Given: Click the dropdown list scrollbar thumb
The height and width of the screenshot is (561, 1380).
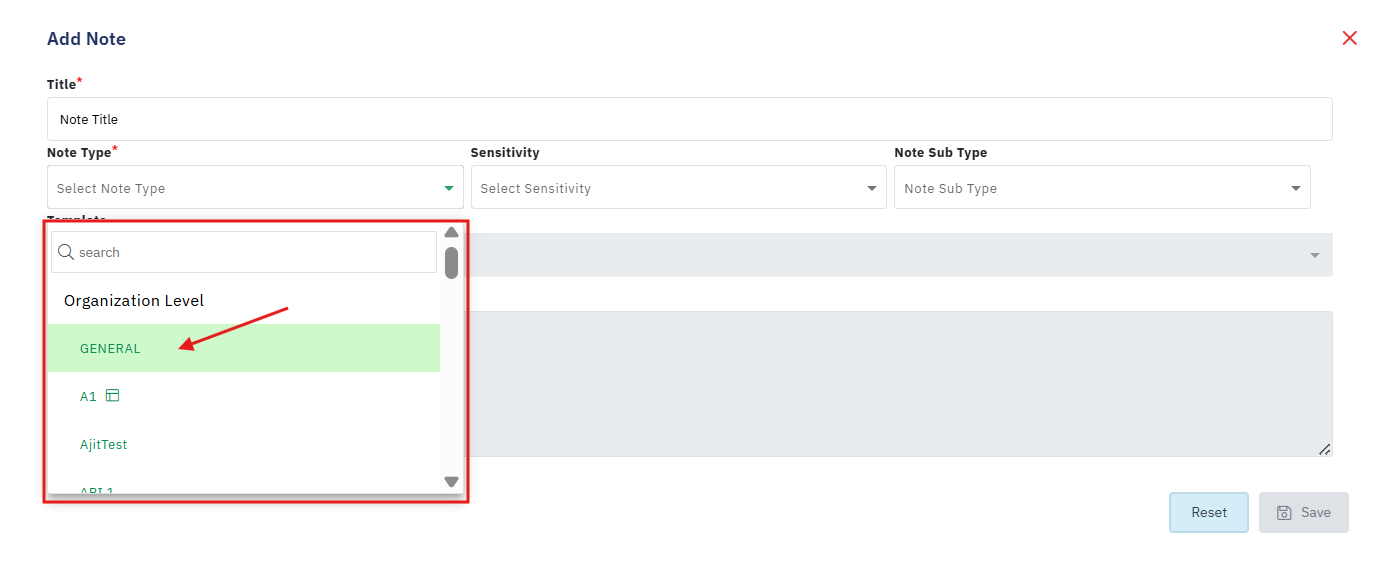Looking at the screenshot, I should (x=452, y=262).
